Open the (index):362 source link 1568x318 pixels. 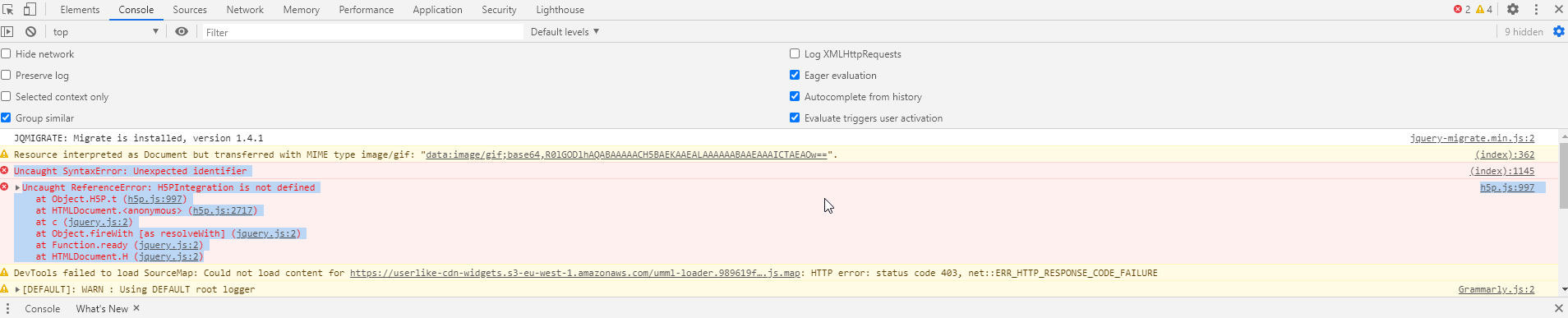point(1505,154)
